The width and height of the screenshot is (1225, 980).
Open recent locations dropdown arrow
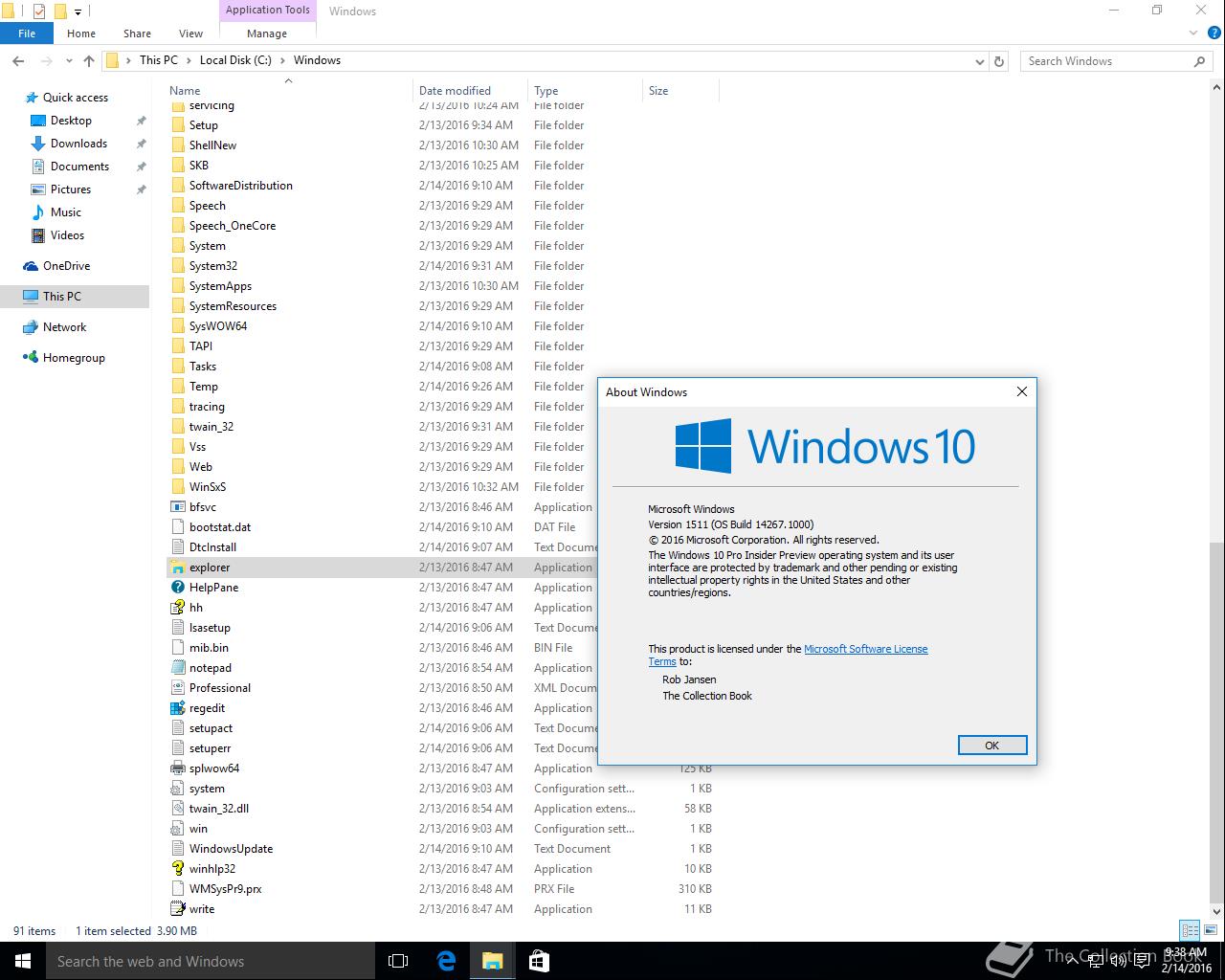(x=70, y=60)
